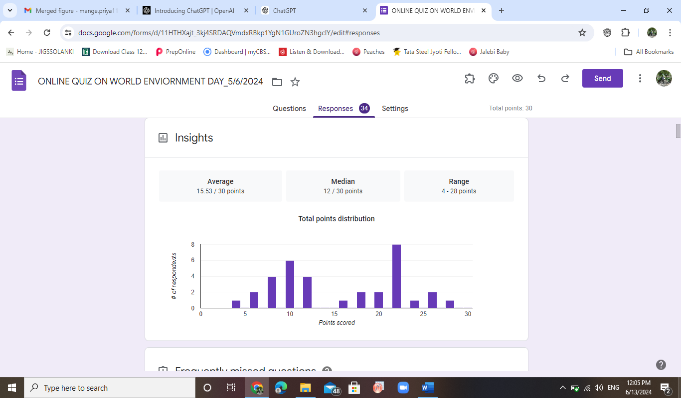Open Microsoft Edge from taskbar
The image size is (681, 398).
[281, 388]
